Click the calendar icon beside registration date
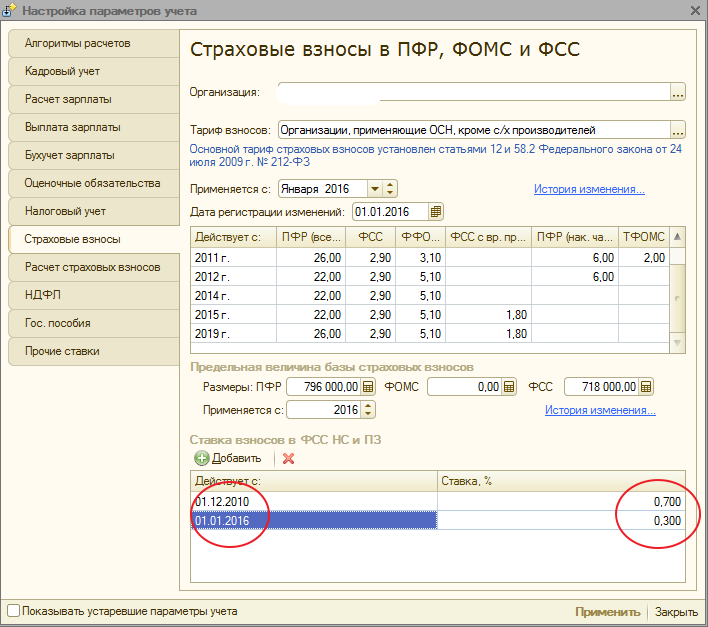This screenshot has height=627, width=708. pyautogui.click(x=436, y=212)
